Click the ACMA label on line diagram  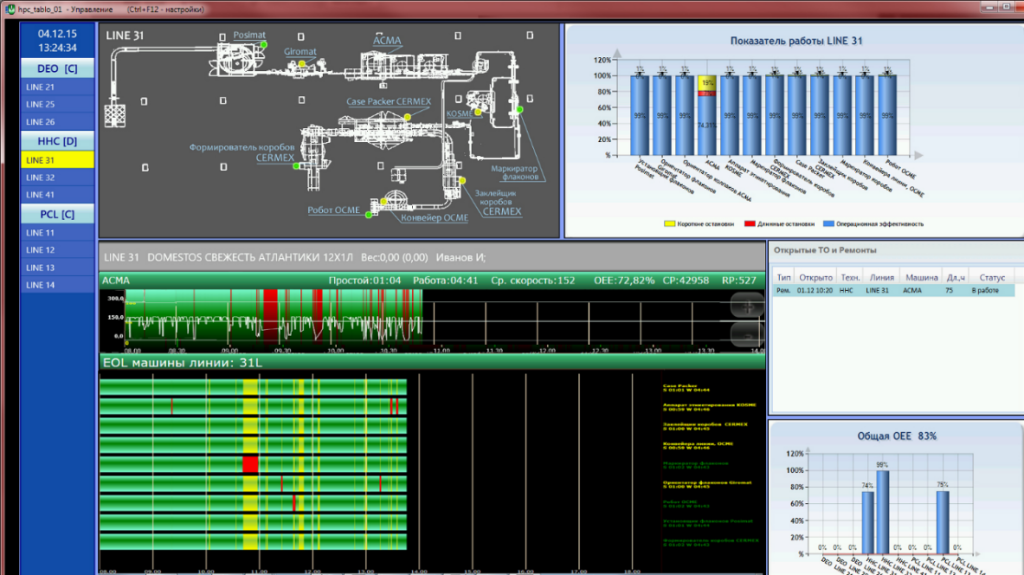click(x=386, y=39)
